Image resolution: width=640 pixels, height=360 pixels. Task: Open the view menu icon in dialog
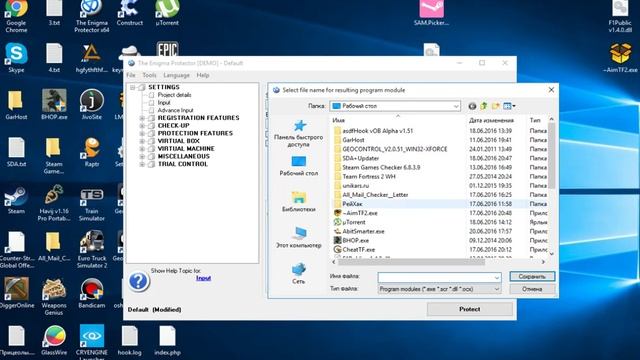[x=509, y=106]
